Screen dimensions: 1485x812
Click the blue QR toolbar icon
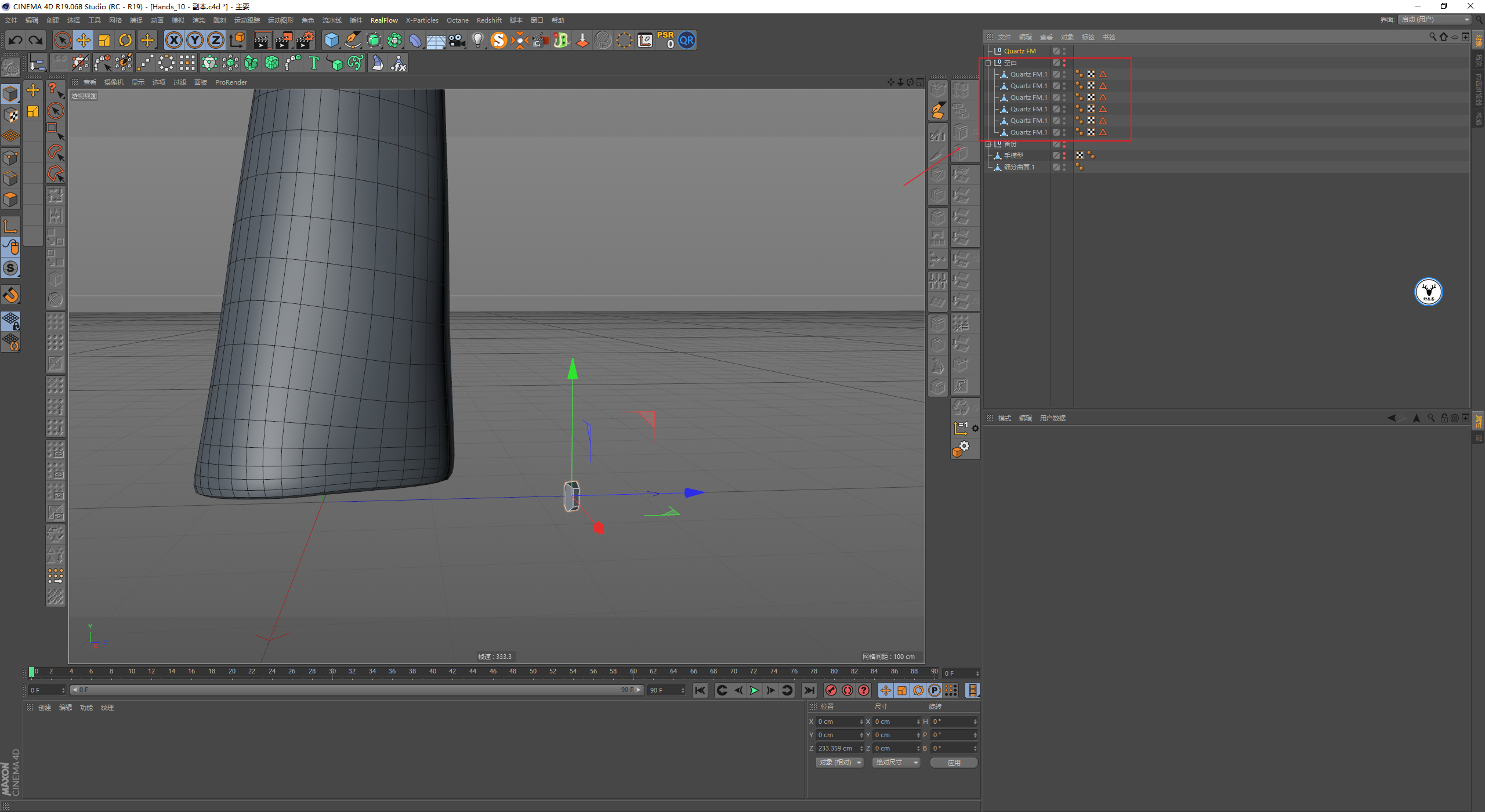click(x=687, y=40)
